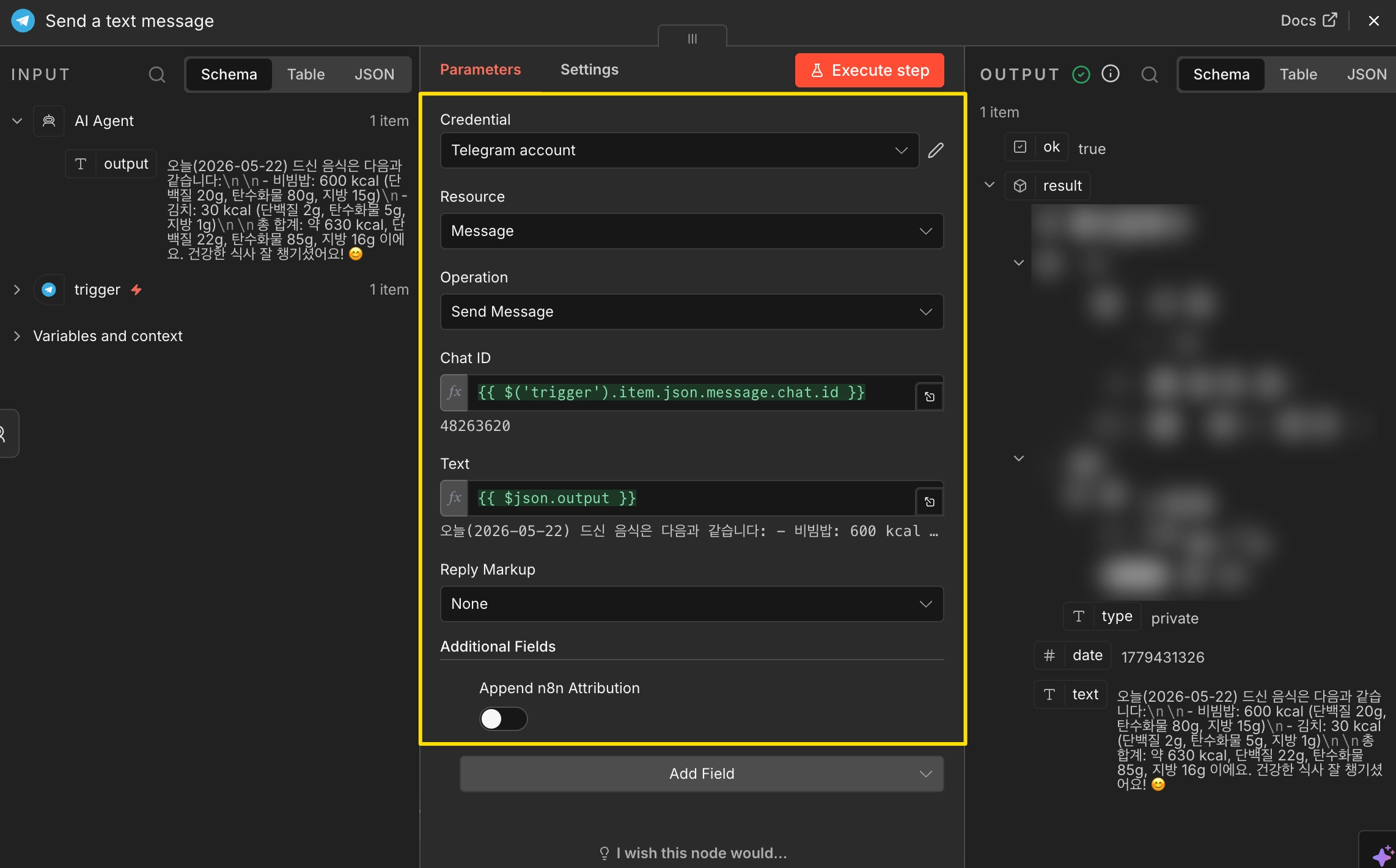Click the '48263620' resolved Chat ID value

[475, 426]
